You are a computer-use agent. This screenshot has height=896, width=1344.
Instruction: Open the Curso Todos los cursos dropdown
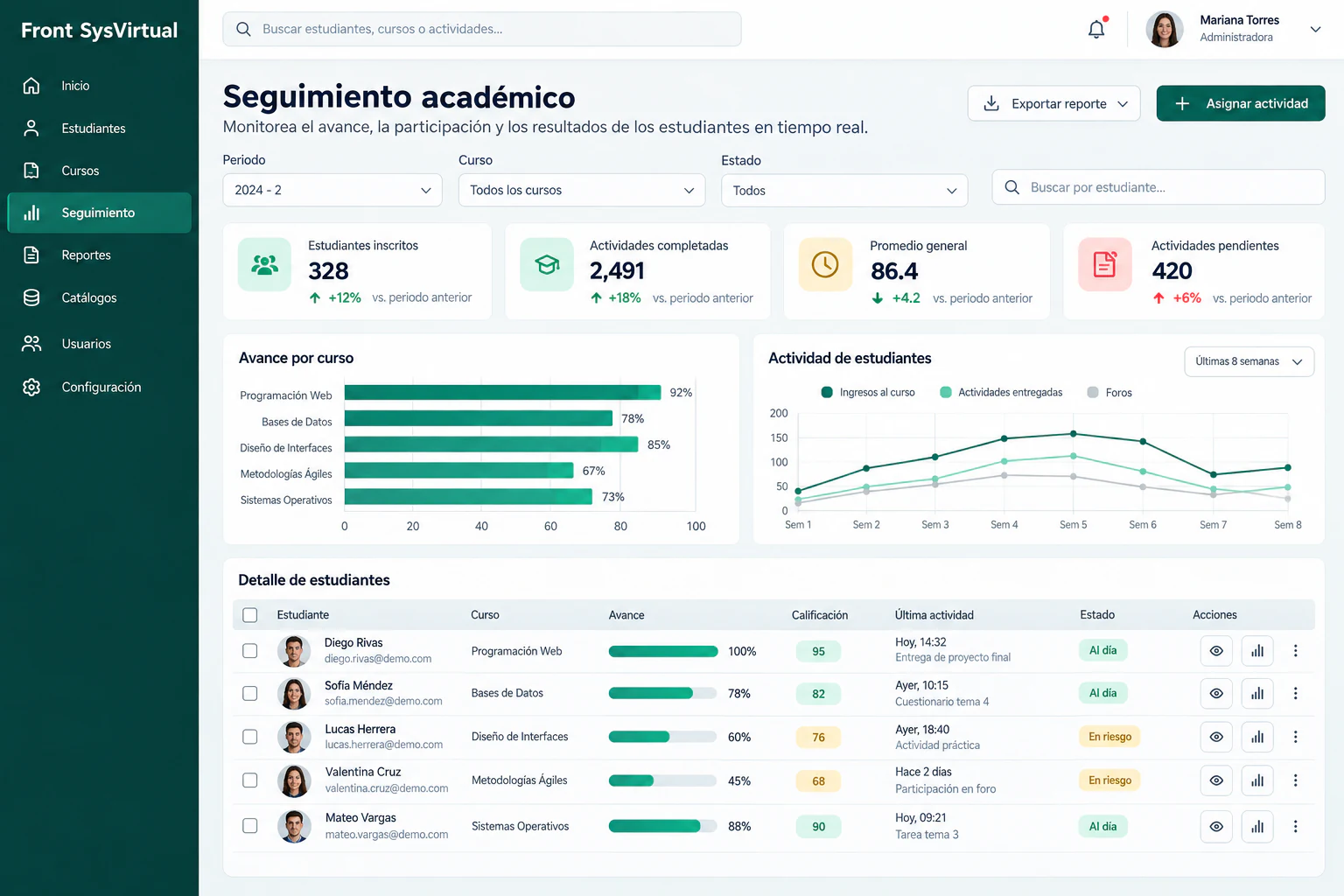pyautogui.click(x=582, y=190)
